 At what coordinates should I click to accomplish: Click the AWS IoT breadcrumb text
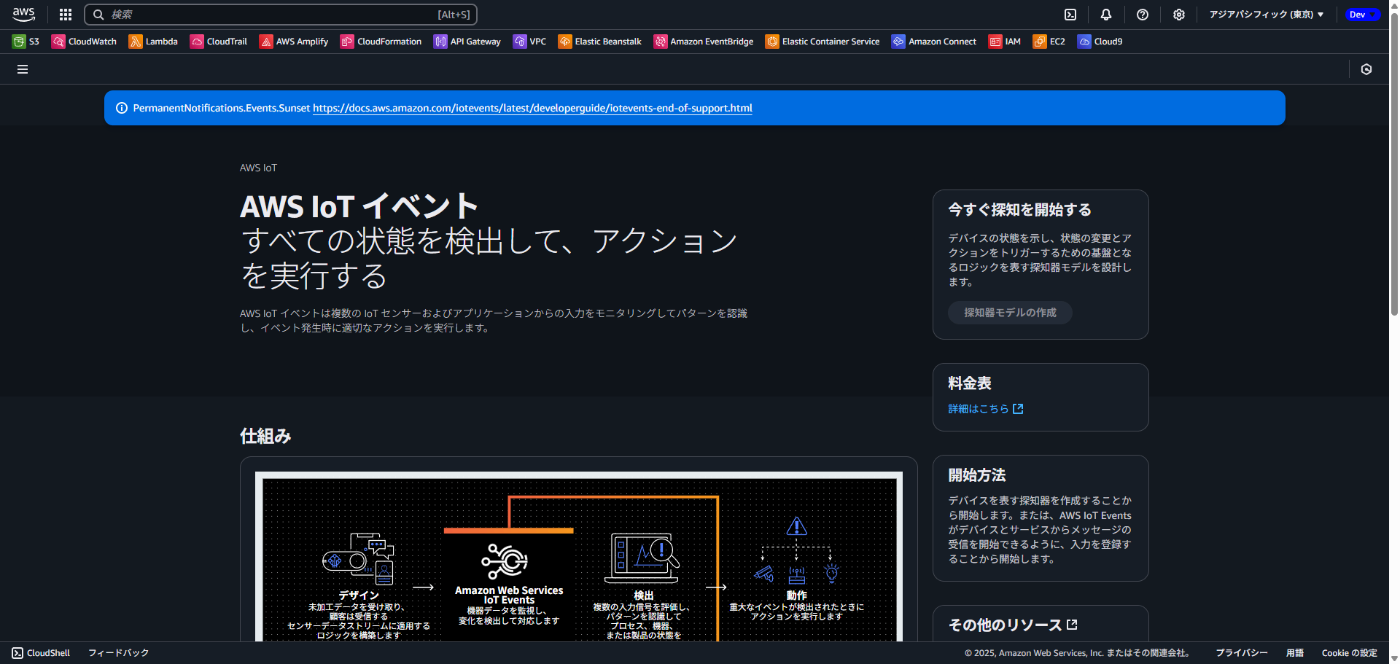pyautogui.click(x=258, y=168)
